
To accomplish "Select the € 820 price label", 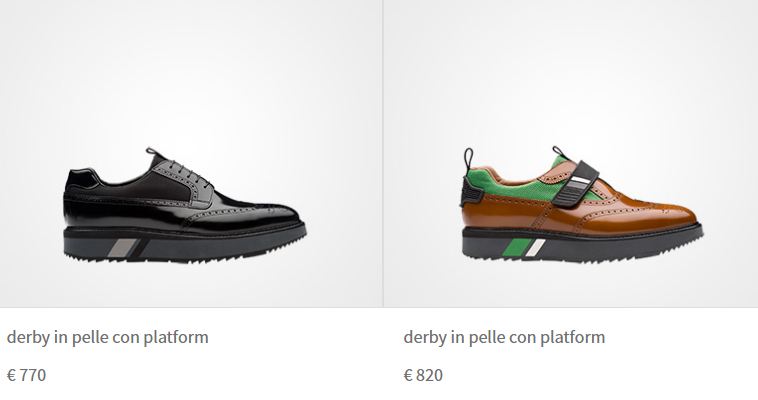I will [423, 375].
